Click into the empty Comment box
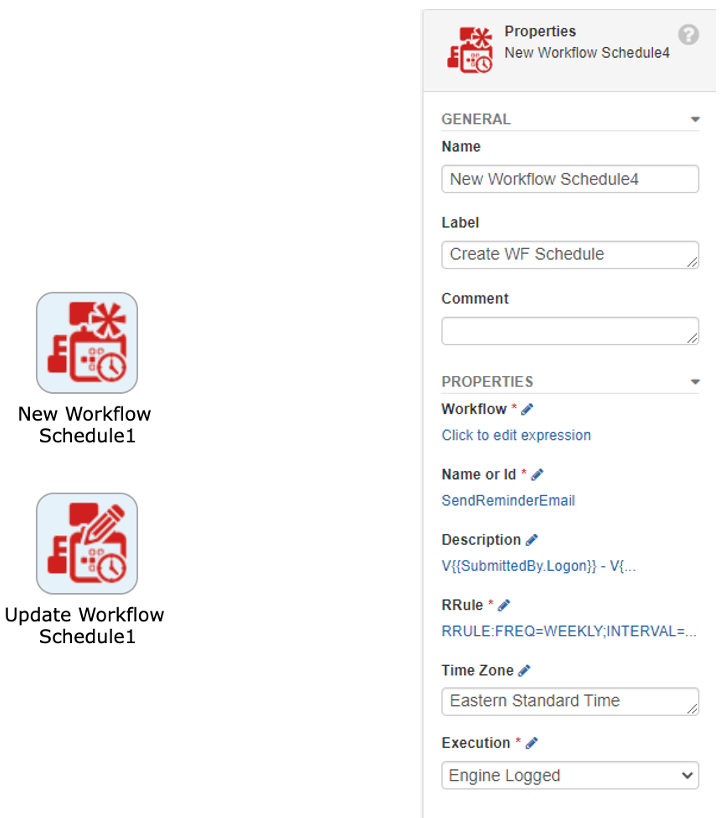720x818 pixels. [570, 331]
